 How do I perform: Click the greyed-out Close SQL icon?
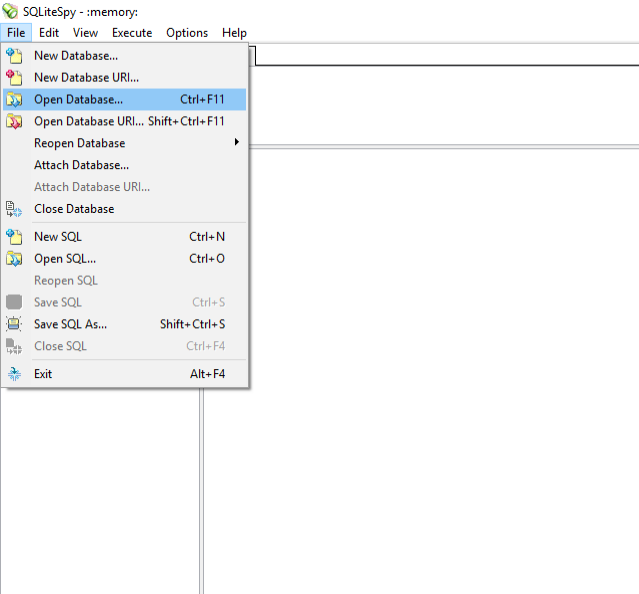pos(14,346)
